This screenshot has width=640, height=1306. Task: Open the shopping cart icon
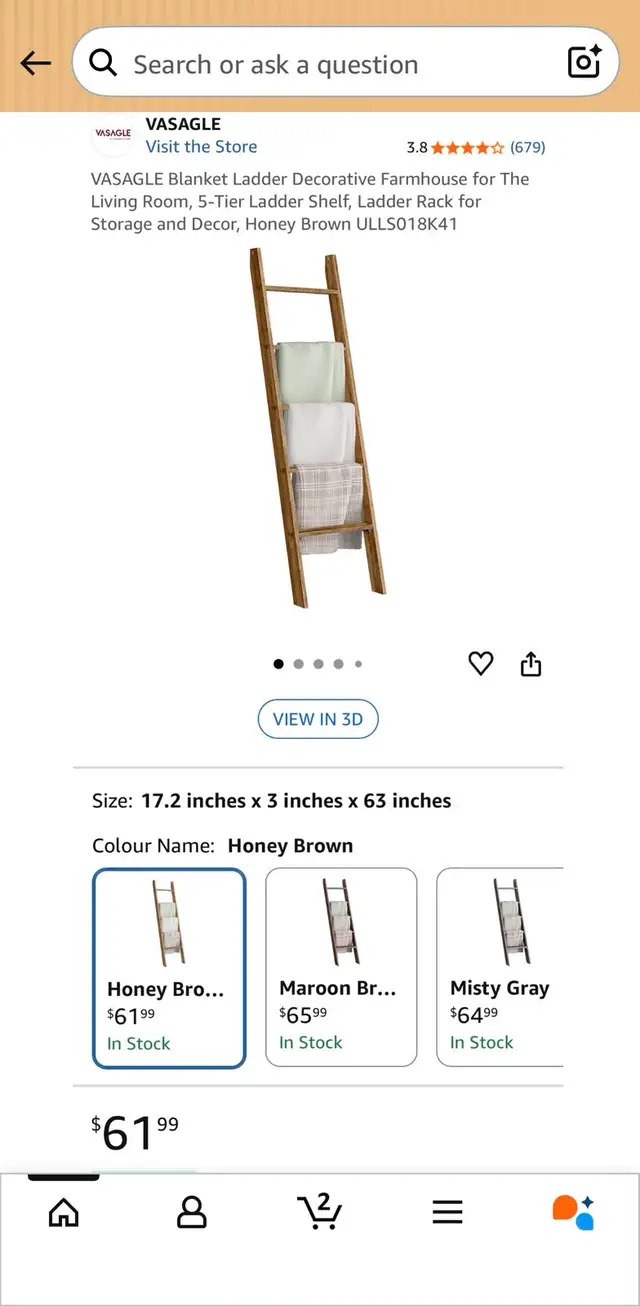pyautogui.click(x=320, y=1212)
